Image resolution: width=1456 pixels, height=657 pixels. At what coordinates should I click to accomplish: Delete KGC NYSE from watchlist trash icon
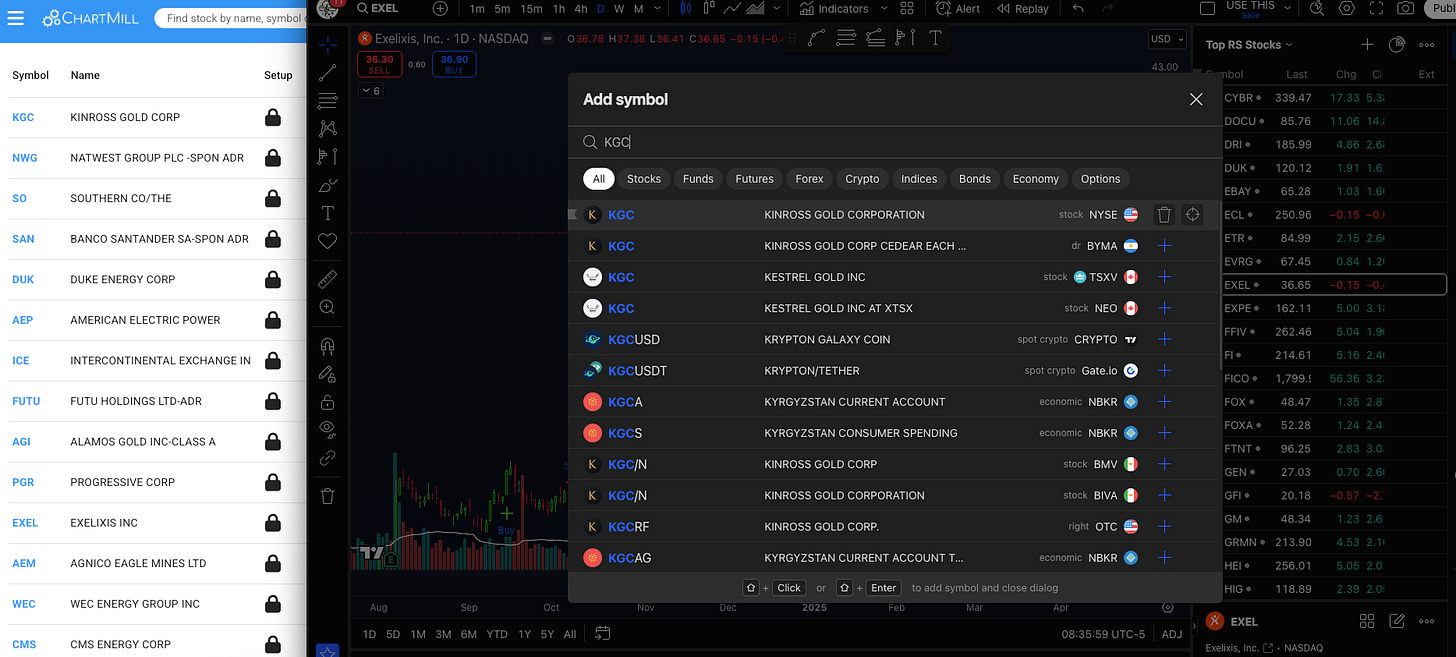coord(1164,214)
